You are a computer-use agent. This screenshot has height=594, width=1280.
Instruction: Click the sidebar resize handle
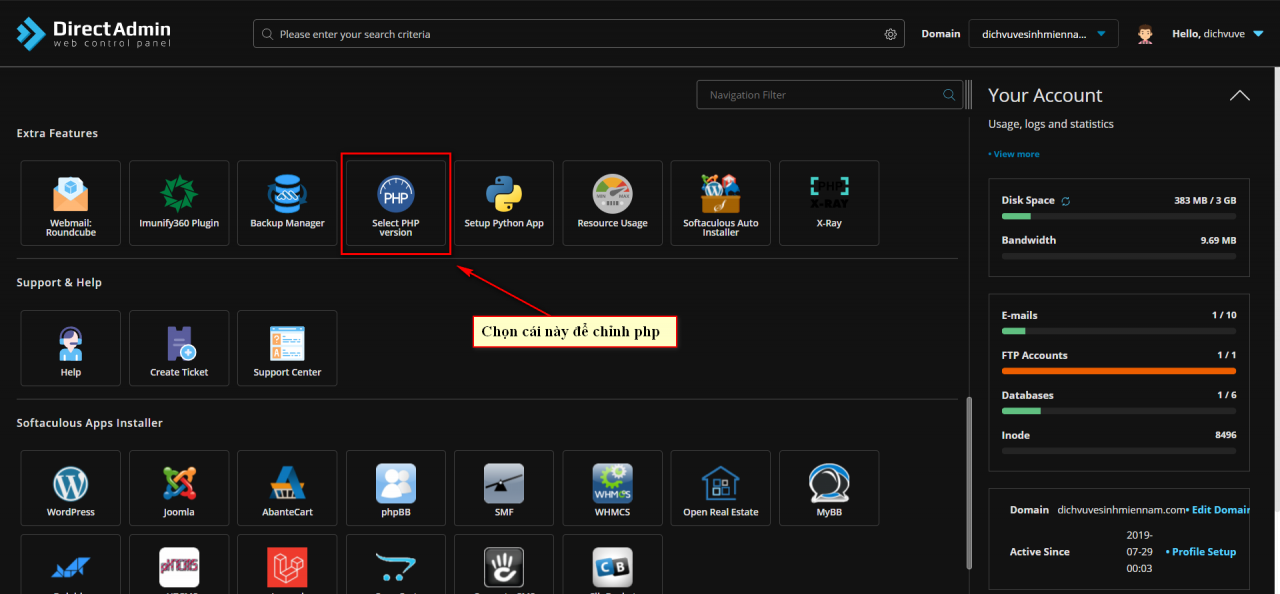[x=968, y=95]
